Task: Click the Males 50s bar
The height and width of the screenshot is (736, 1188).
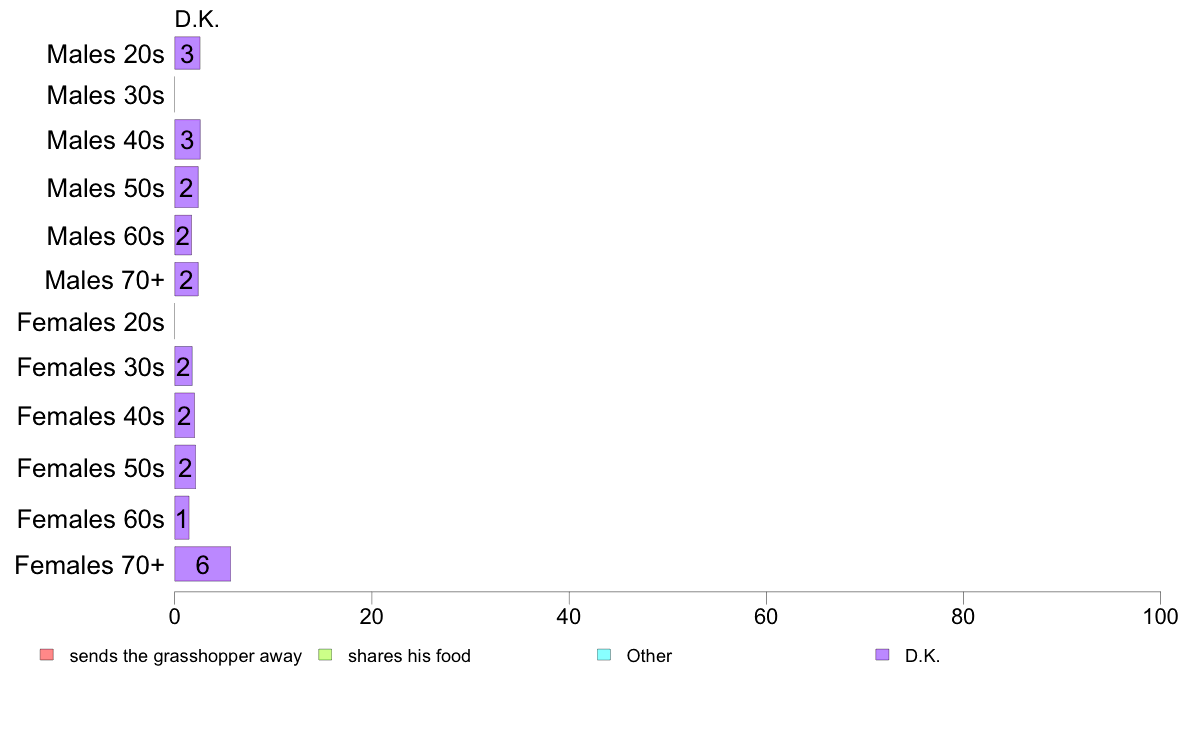Action: pos(186,187)
